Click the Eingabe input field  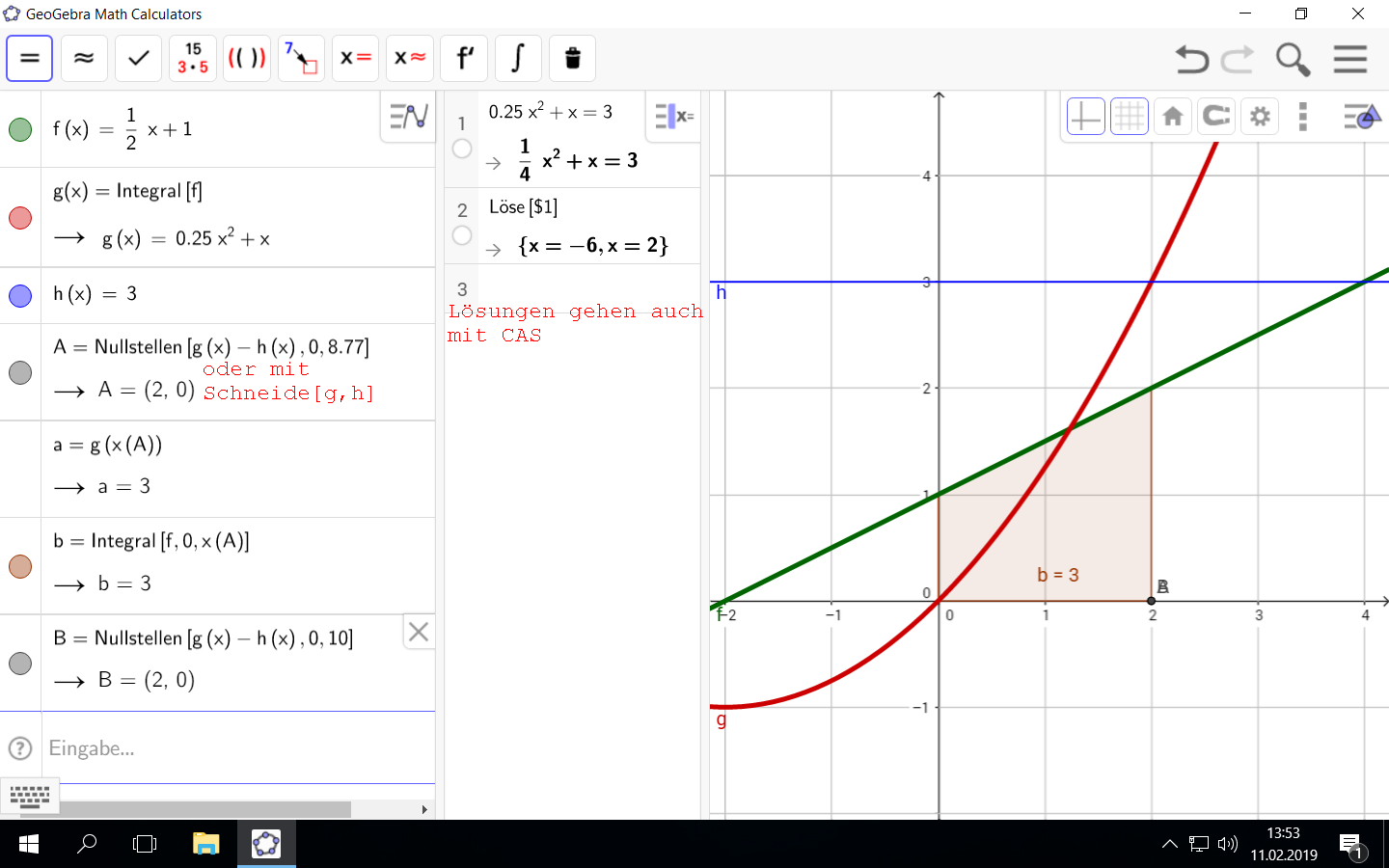[231, 748]
